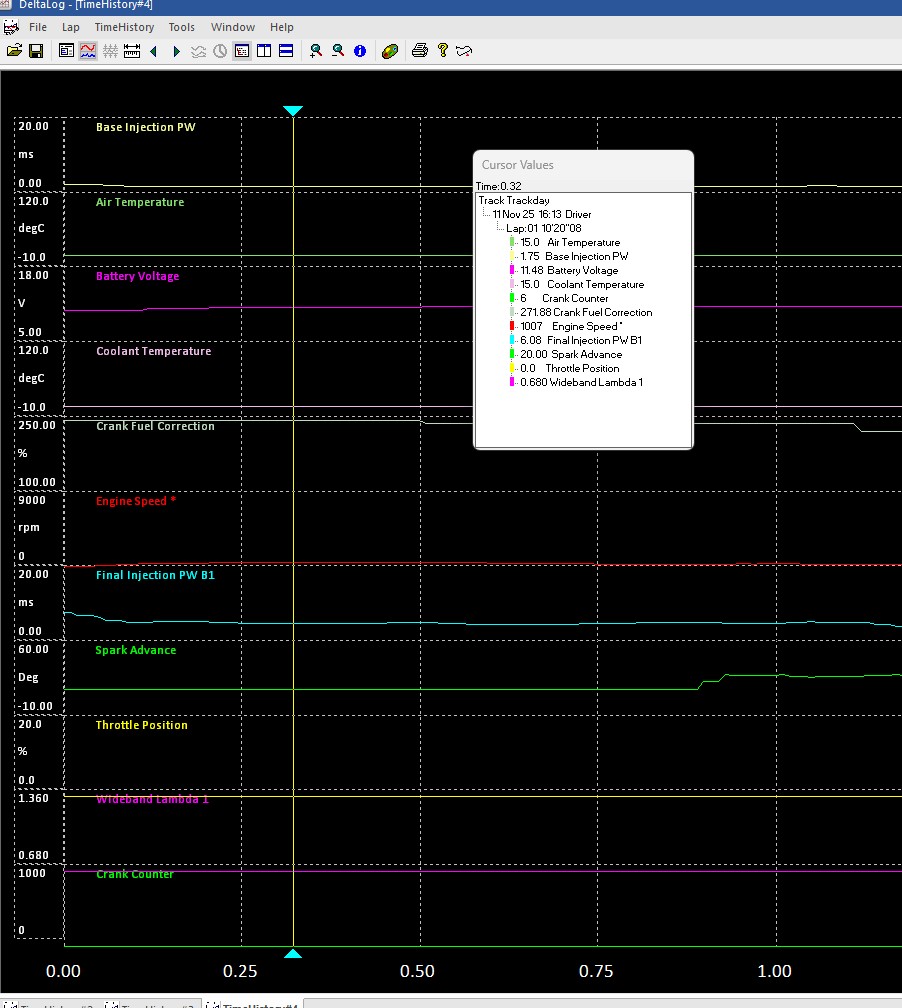Click the Open file folder icon
Screen dimensions: 902x1008
point(14,50)
